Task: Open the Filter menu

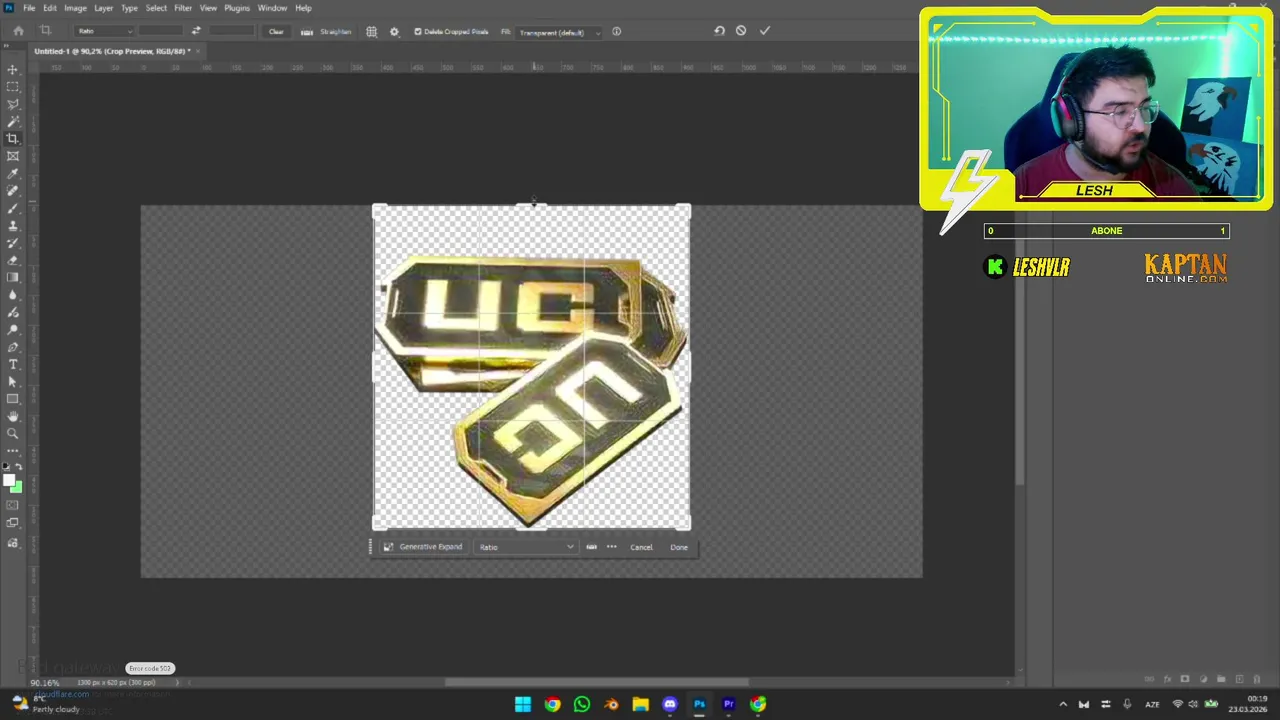Action: [x=183, y=8]
